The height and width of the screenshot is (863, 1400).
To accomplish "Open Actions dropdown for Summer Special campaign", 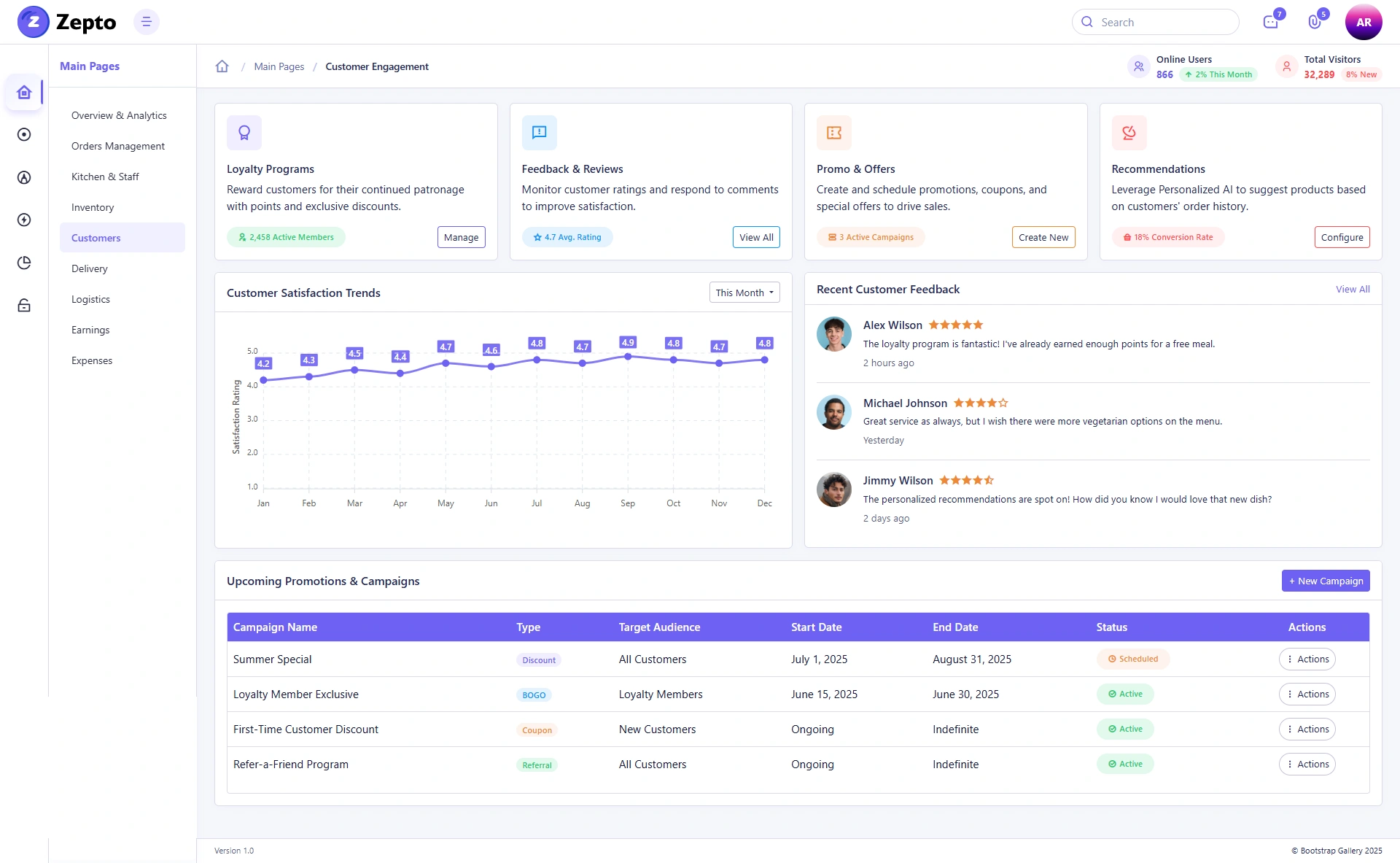I will click(1307, 659).
